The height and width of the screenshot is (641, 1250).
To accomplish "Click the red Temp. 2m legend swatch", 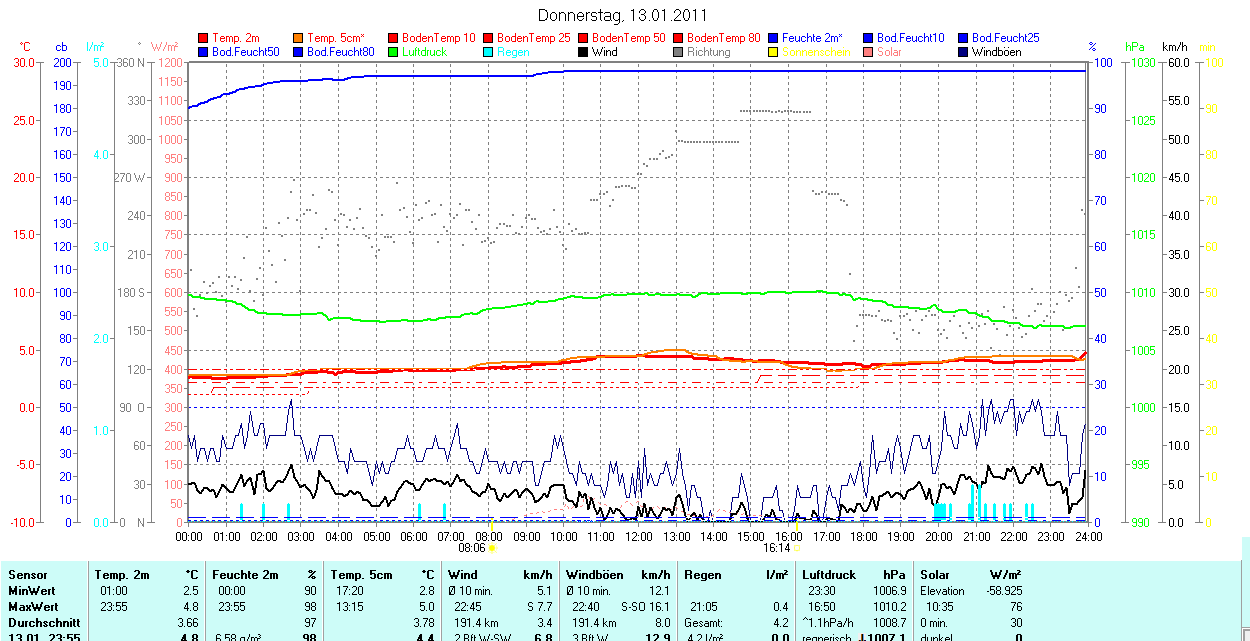I will pyautogui.click(x=204, y=38).
